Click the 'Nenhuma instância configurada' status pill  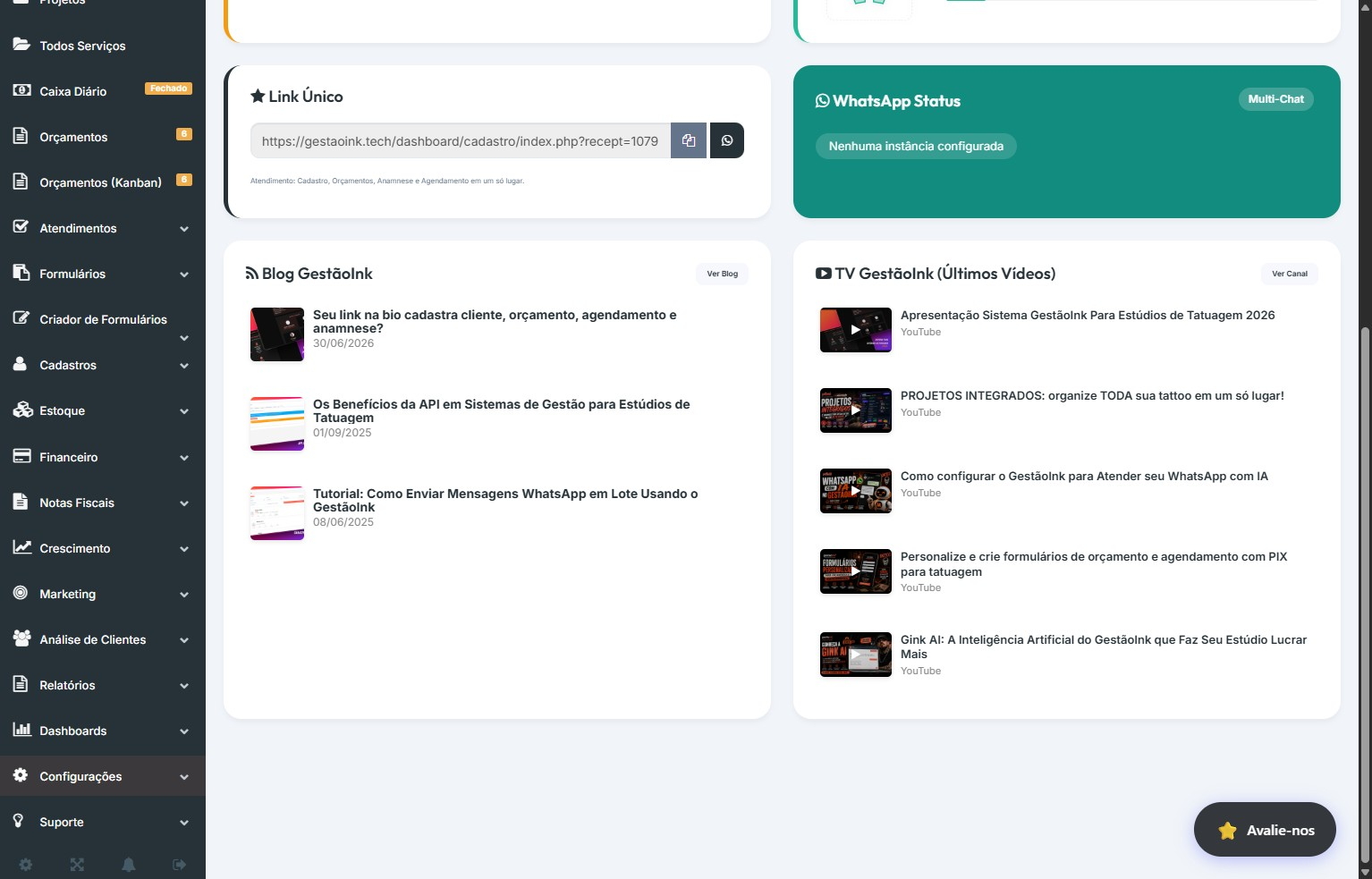click(916, 146)
